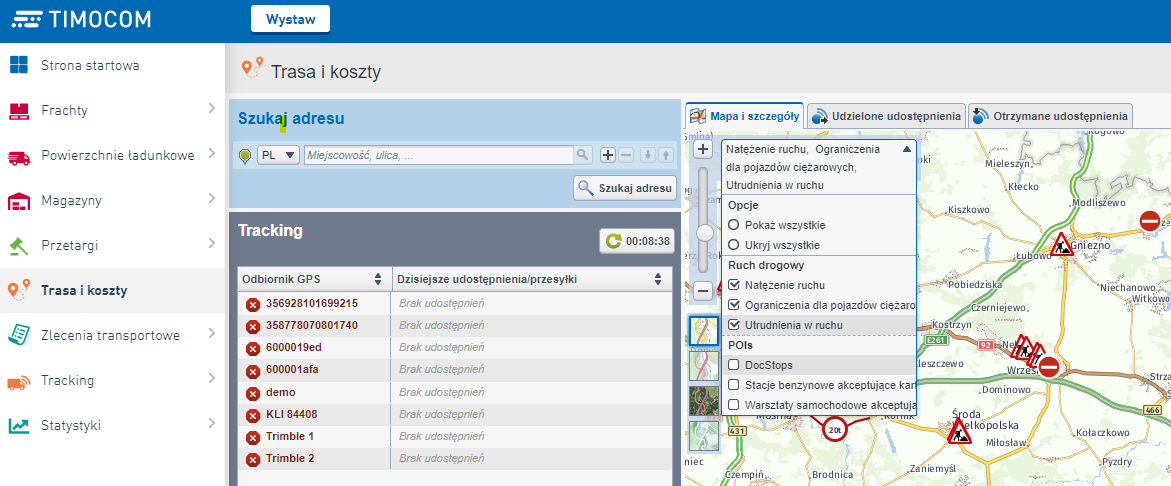Click the magnifier icon in address field

tap(583, 155)
